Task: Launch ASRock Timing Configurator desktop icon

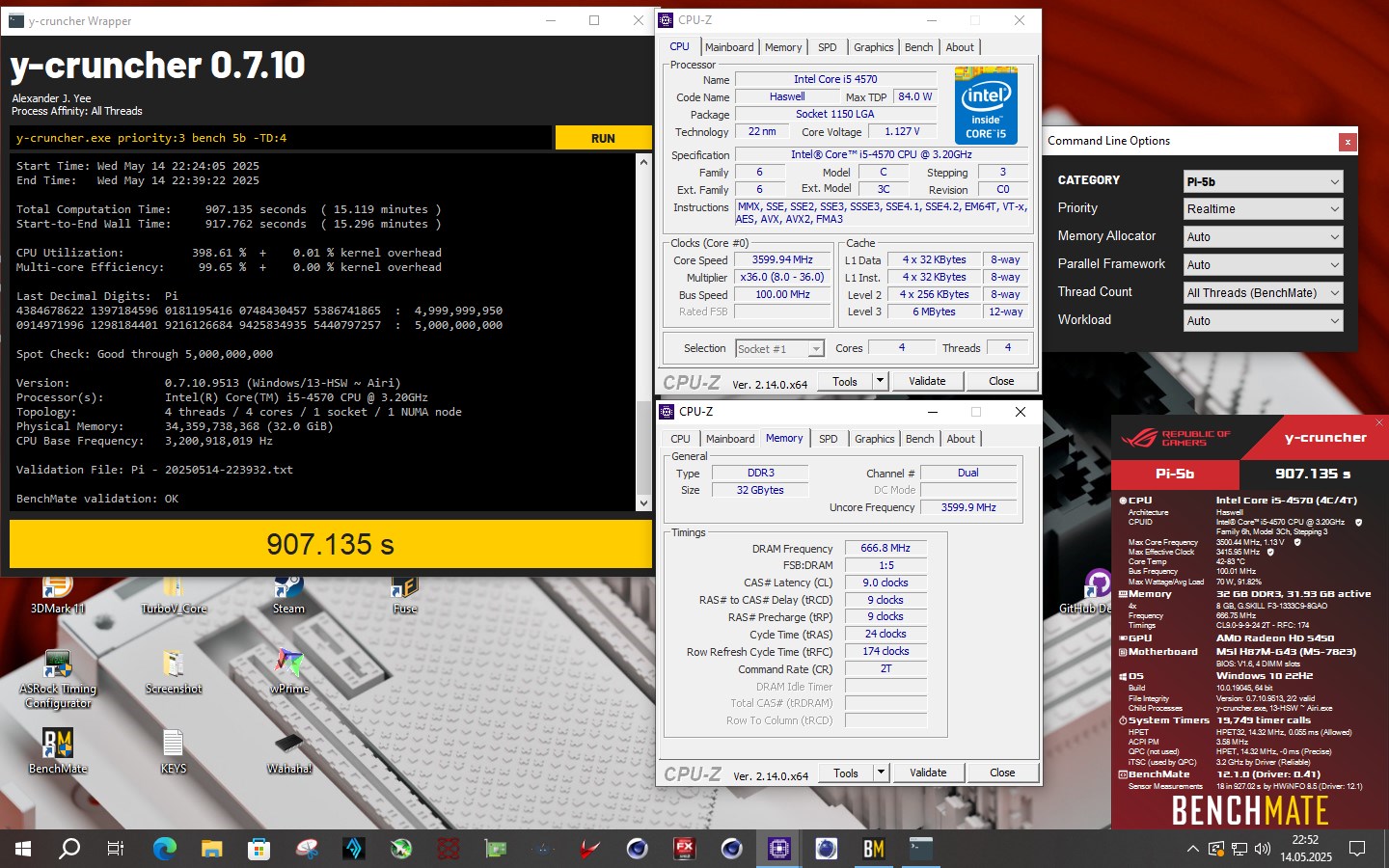Action: coord(58,680)
